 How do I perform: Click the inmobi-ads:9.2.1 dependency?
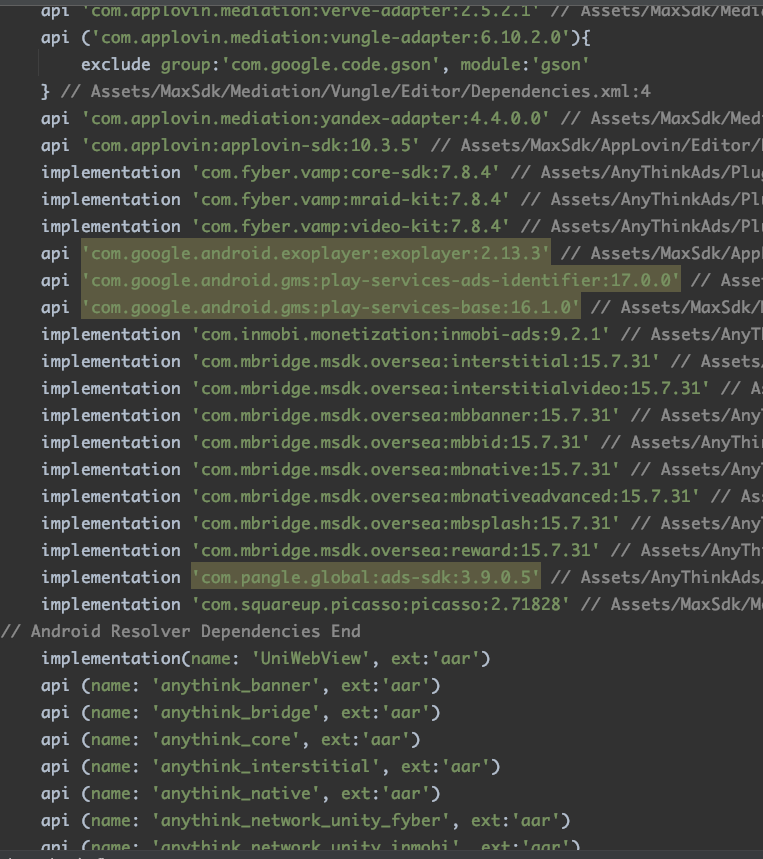(400, 334)
